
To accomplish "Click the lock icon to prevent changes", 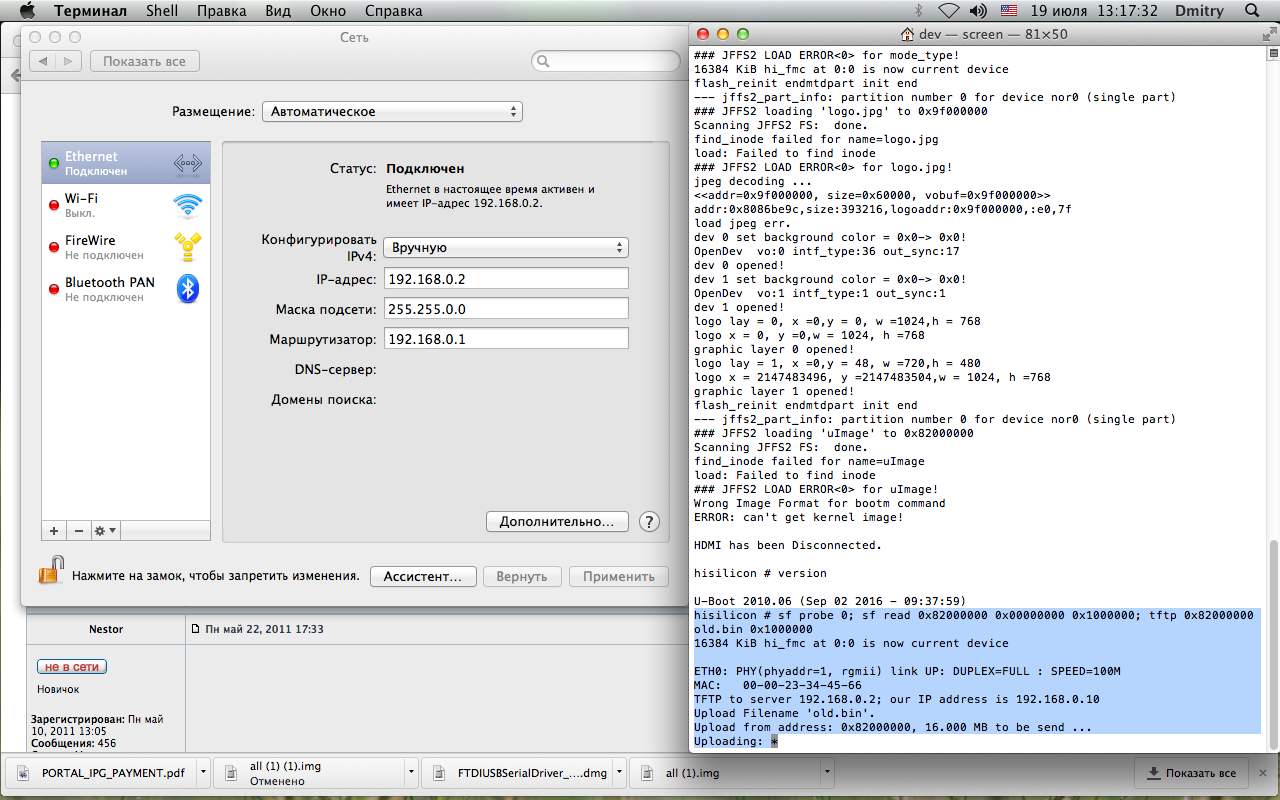I will click(51, 571).
